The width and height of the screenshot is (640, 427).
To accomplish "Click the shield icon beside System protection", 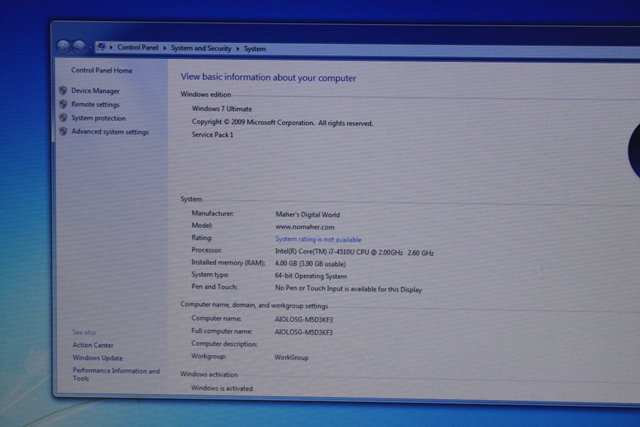I will coord(63,118).
